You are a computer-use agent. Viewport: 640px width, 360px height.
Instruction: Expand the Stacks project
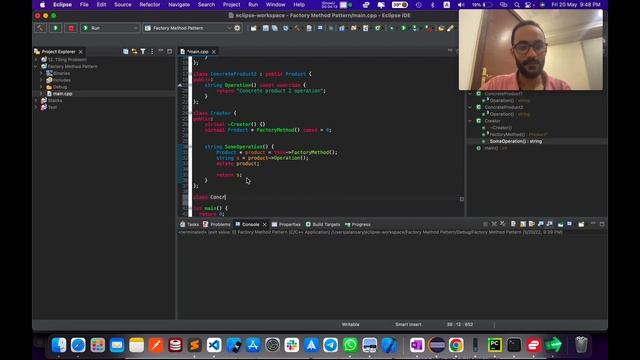[36, 100]
